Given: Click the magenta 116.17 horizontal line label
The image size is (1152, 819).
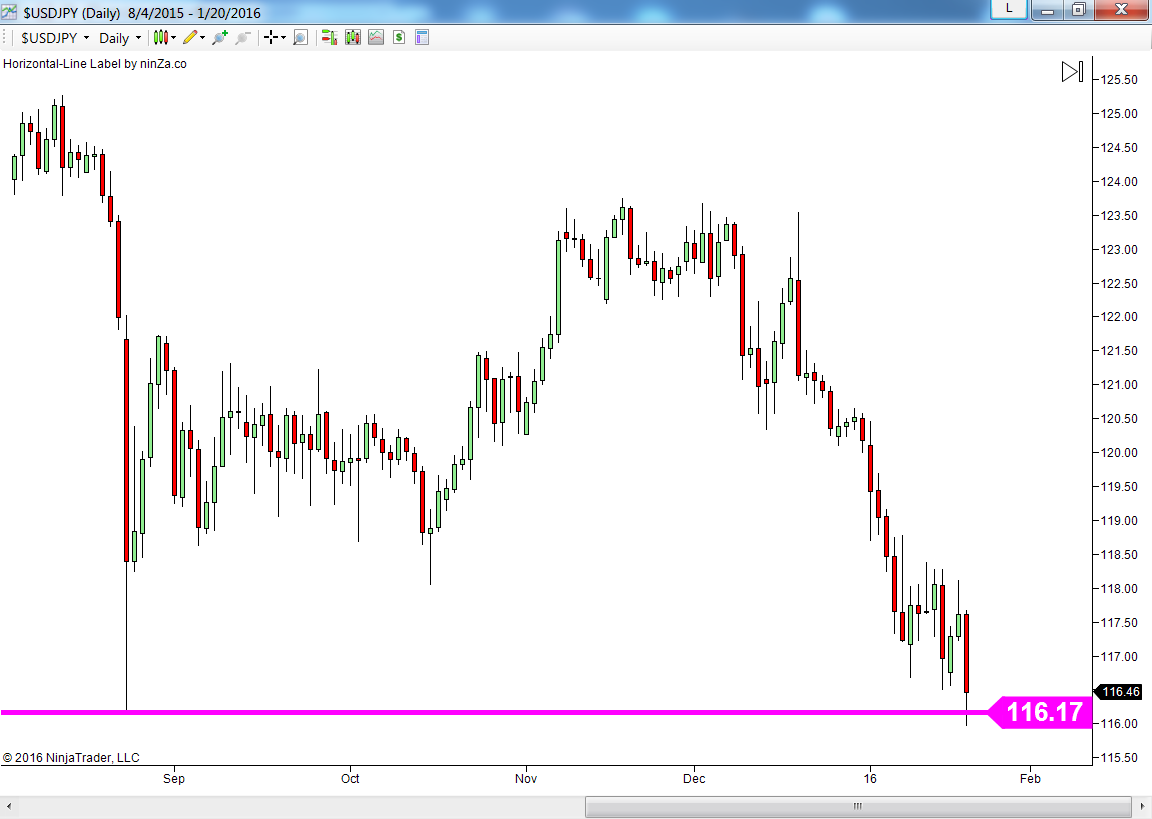Looking at the screenshot, I should 1040,712.
